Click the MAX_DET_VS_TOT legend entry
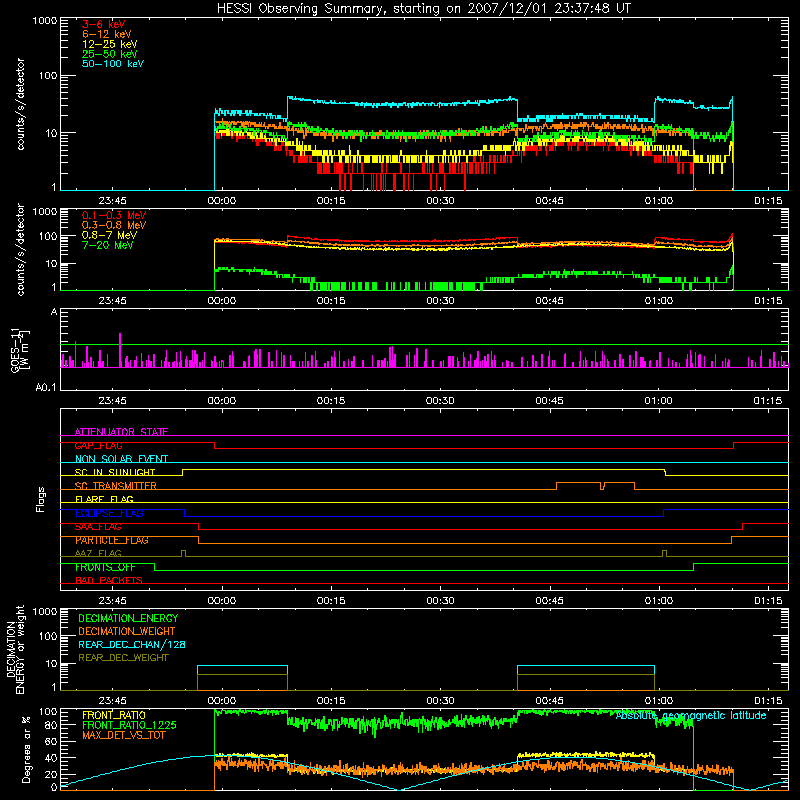Image resolution: width=800 pixels, height=800 pixels. click(x=123, y=735)
